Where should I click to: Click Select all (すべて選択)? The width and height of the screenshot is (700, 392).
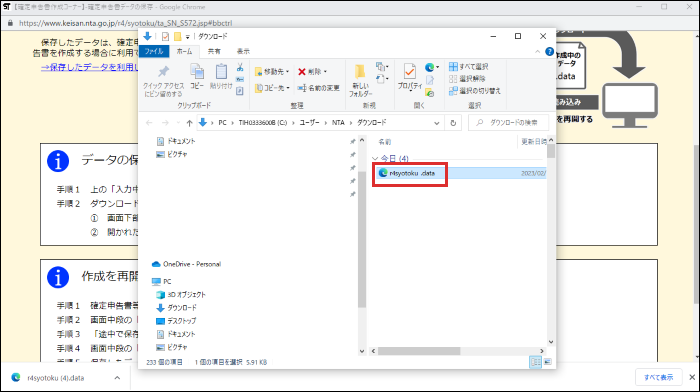[x=468, y=67]
